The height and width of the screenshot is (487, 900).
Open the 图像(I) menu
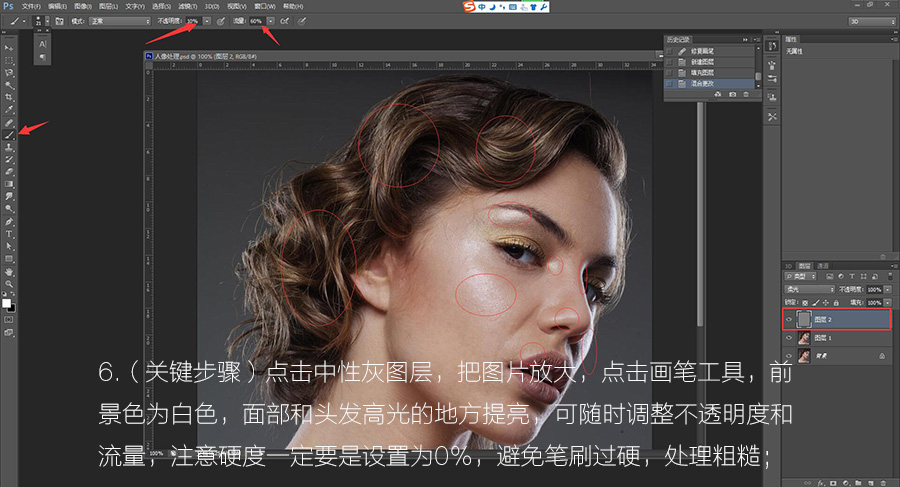pos(82,6)
